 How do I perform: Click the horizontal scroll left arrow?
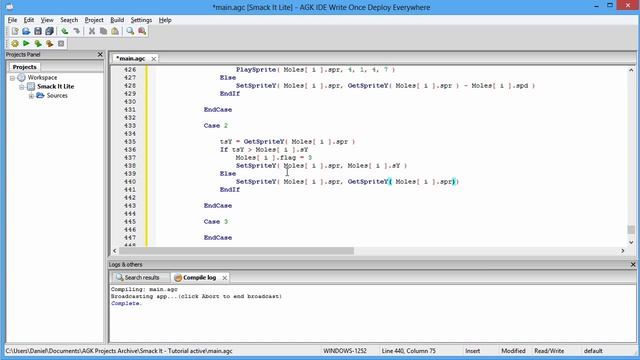point(115,251)
